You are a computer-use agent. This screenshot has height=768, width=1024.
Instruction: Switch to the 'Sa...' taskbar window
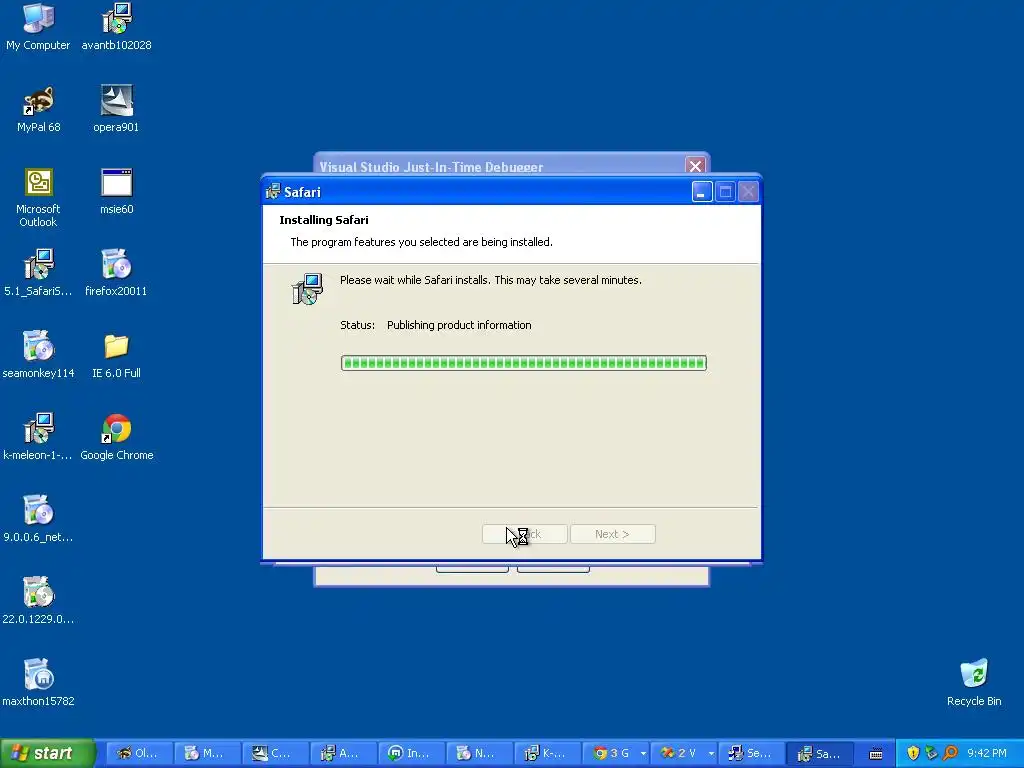820,753
